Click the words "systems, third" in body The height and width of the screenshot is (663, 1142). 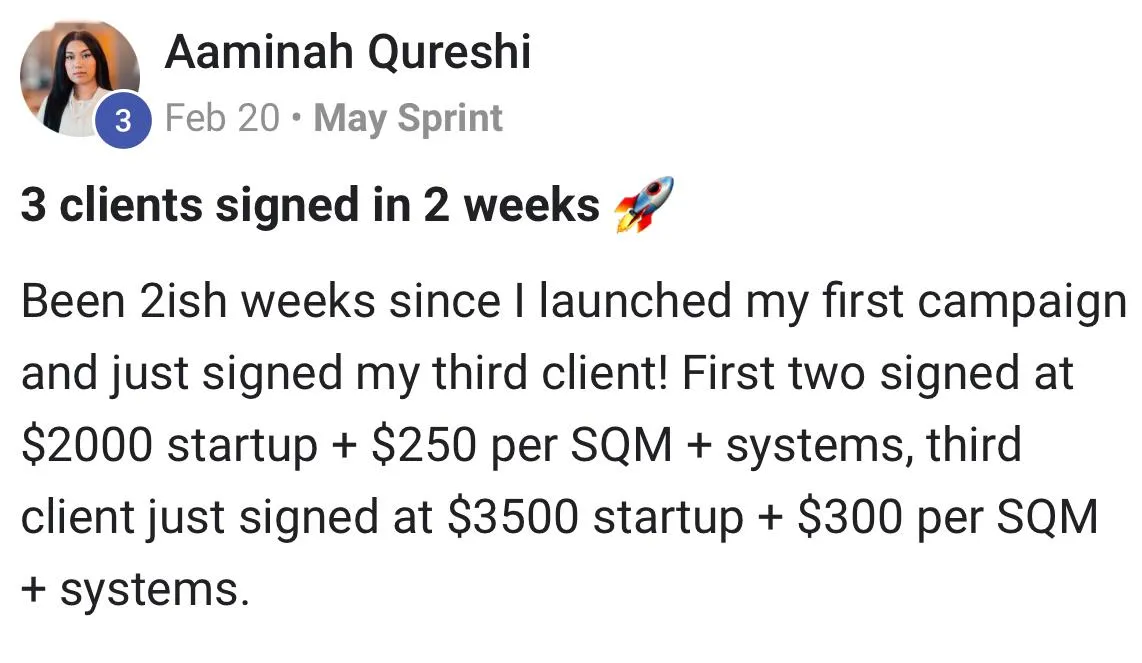pyautogui.click(x=873, y=446)
